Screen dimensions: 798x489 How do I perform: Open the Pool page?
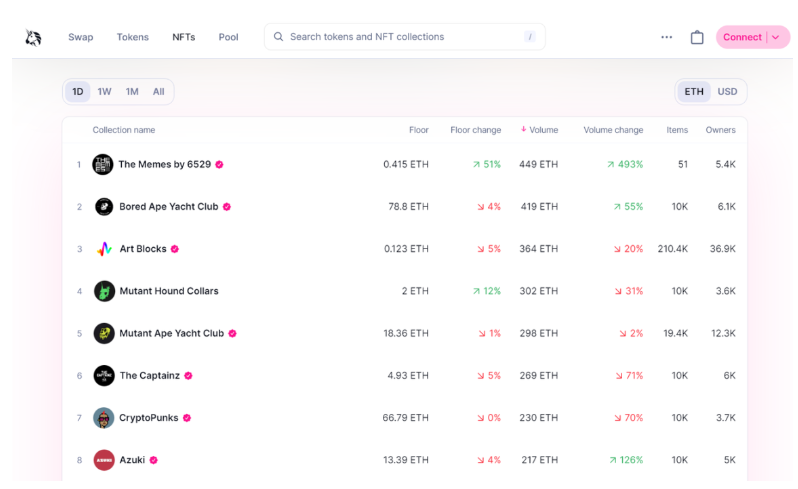(x=229, y=37)
